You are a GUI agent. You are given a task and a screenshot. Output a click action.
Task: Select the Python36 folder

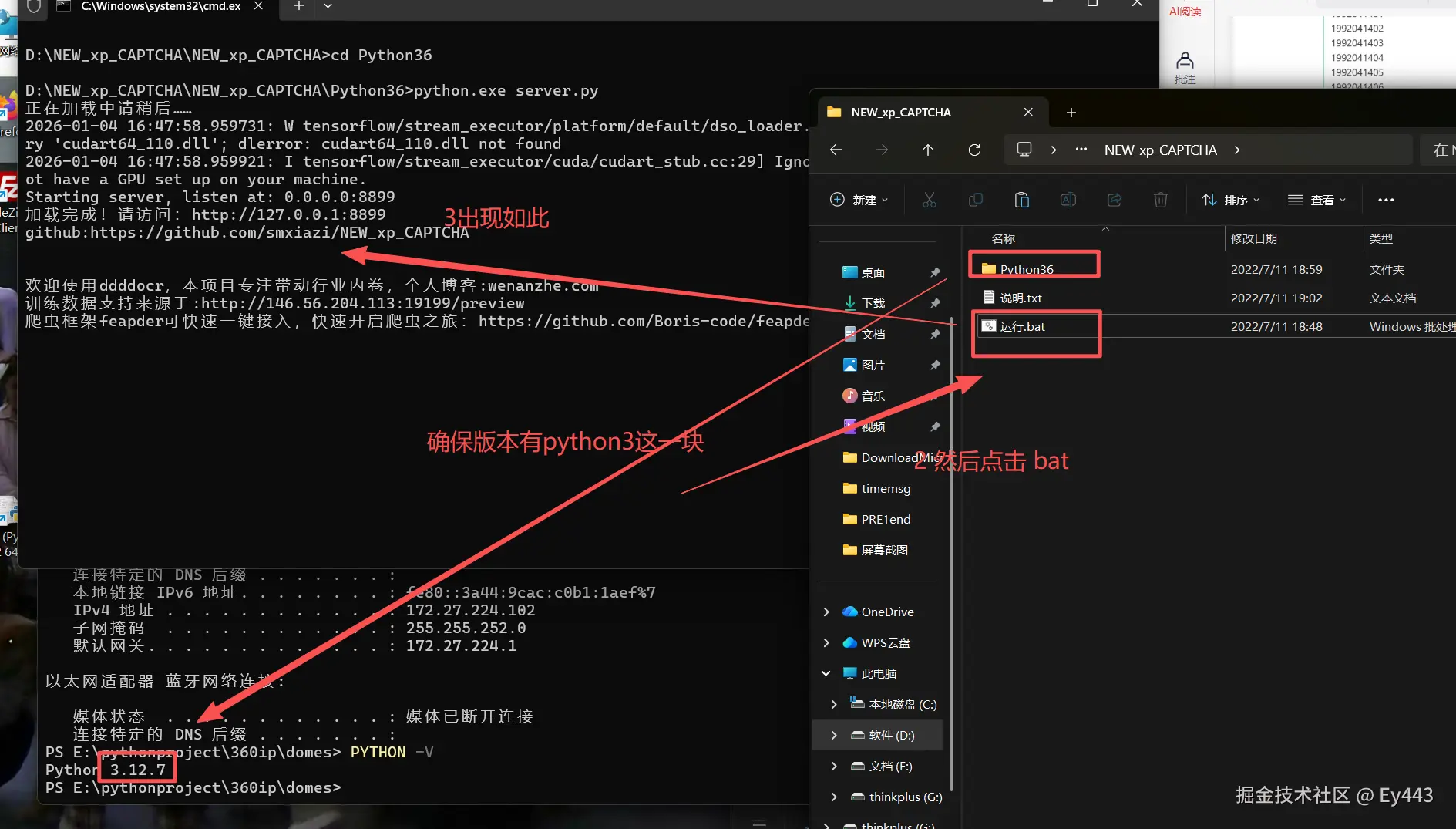coord(1027,269)
